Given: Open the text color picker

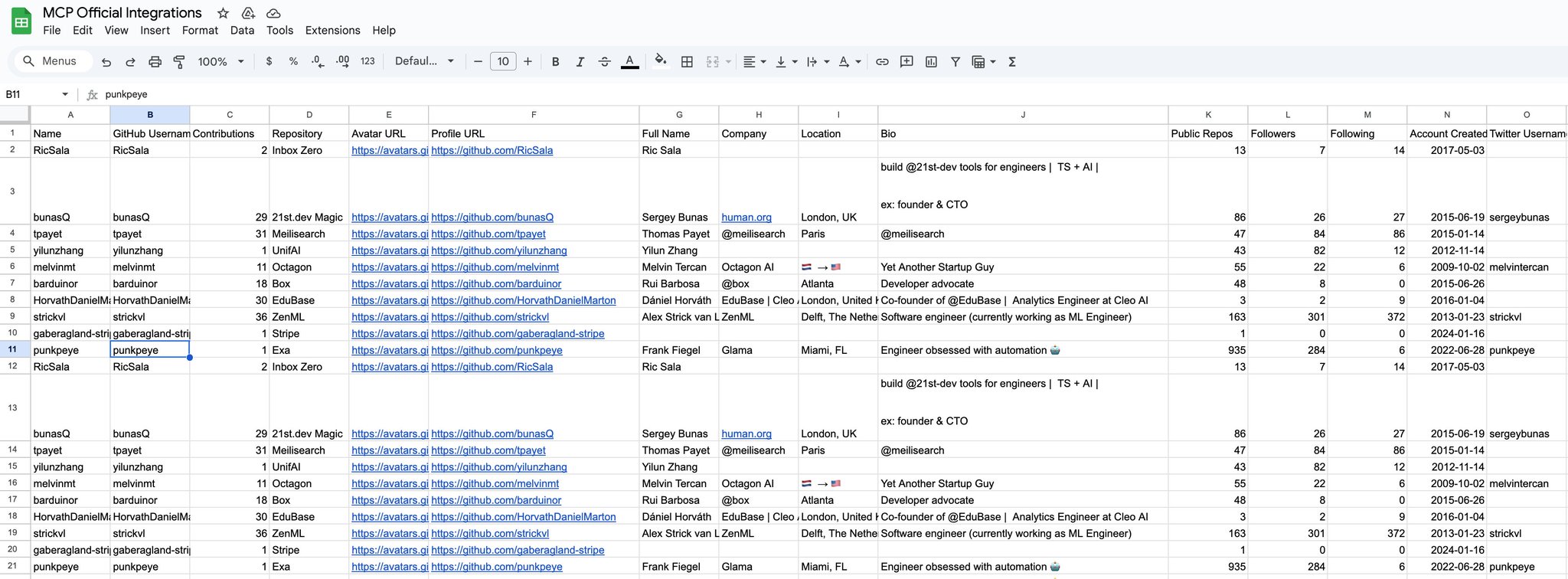Looking at the screenshot, I should (629, 62).
